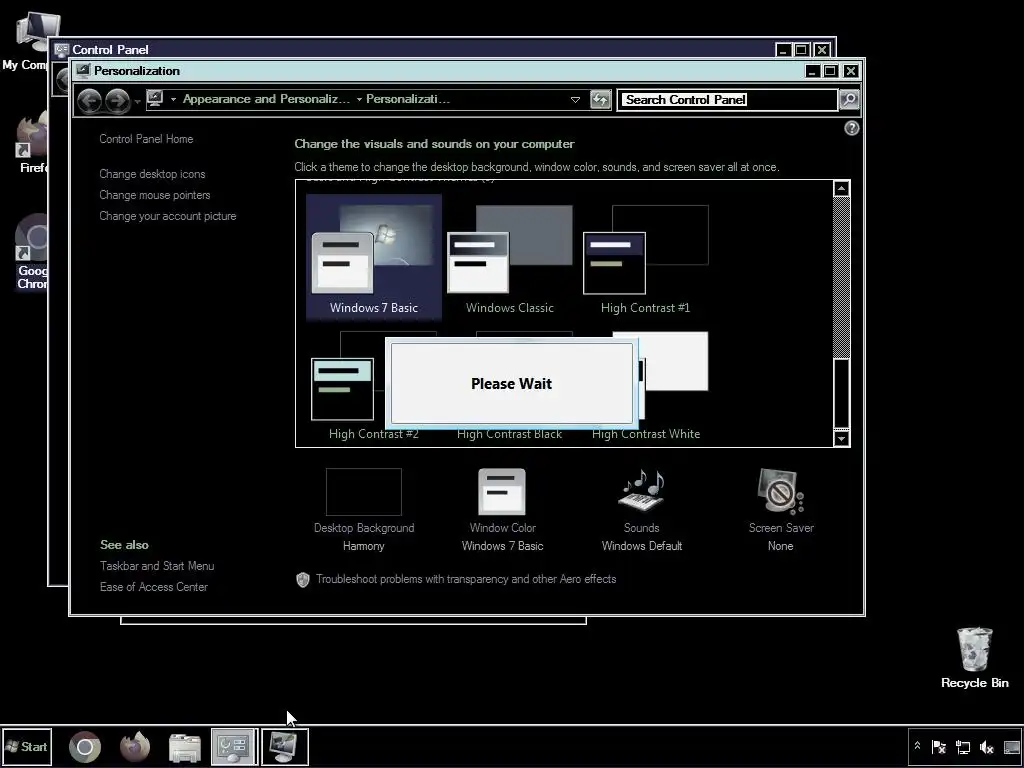Open Screen Saver settings icon

tap(781, 492)
